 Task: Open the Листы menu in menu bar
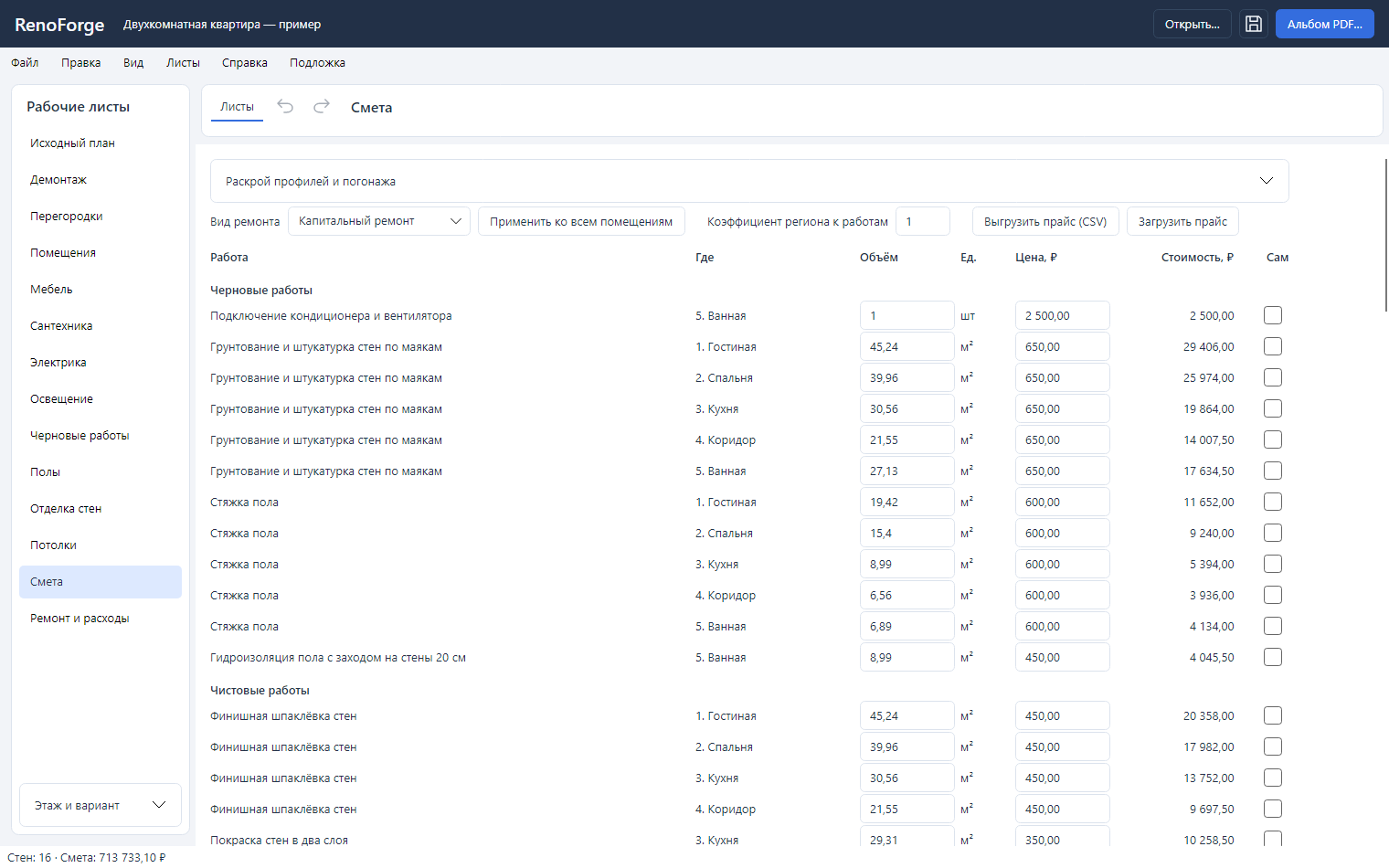[183, 63]
